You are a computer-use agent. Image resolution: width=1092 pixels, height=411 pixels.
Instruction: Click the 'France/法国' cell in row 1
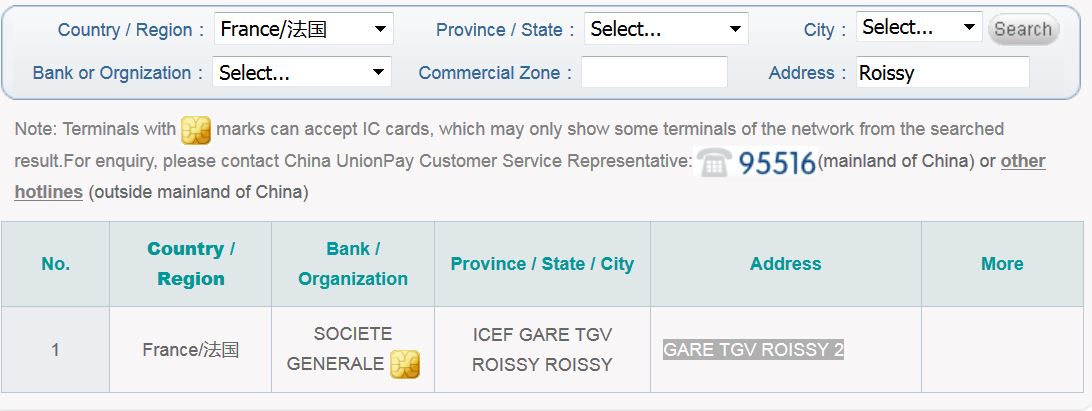coord(190,350)
